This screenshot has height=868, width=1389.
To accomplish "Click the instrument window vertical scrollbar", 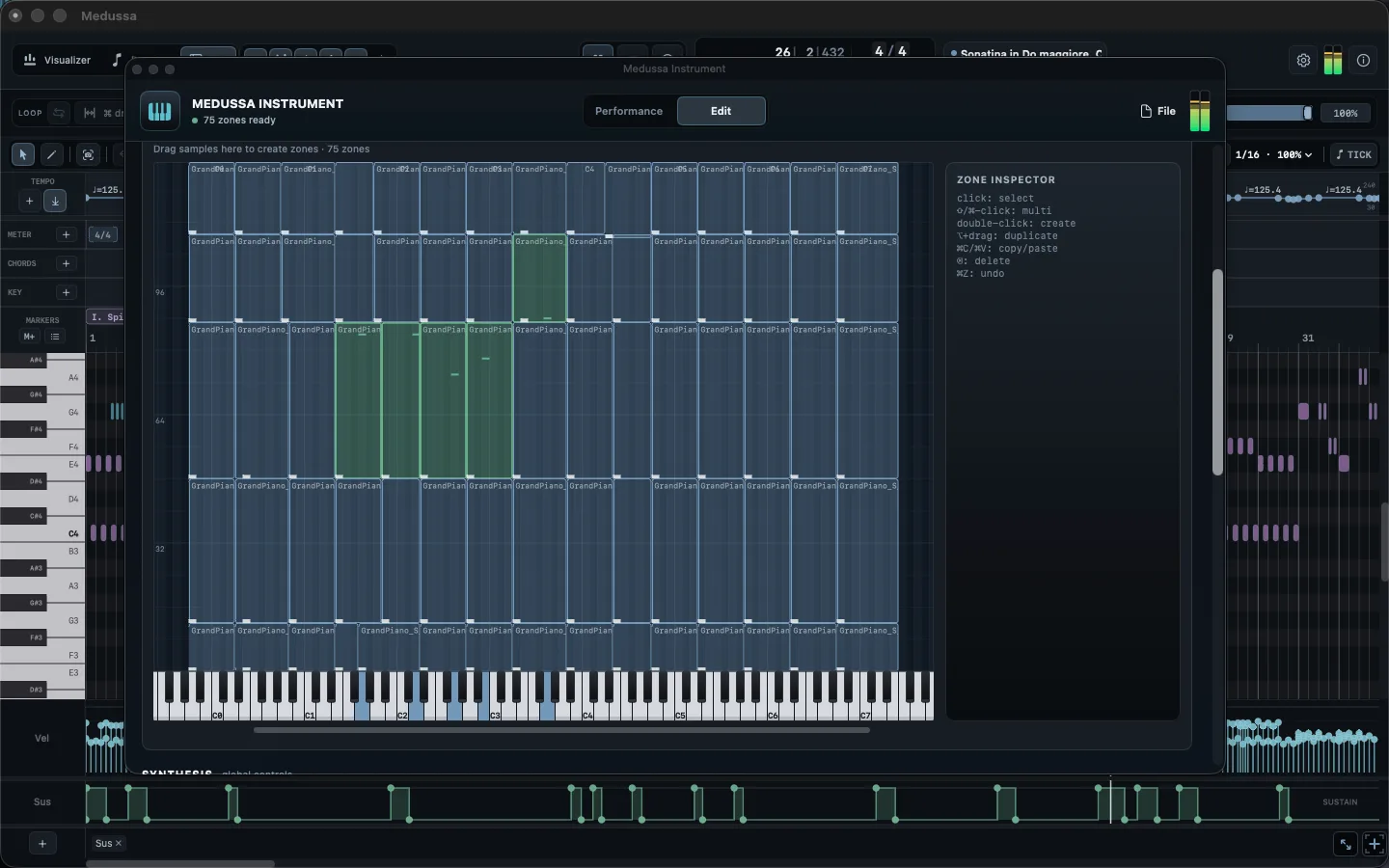I will pyautogui.click(x=1217, y=372).
